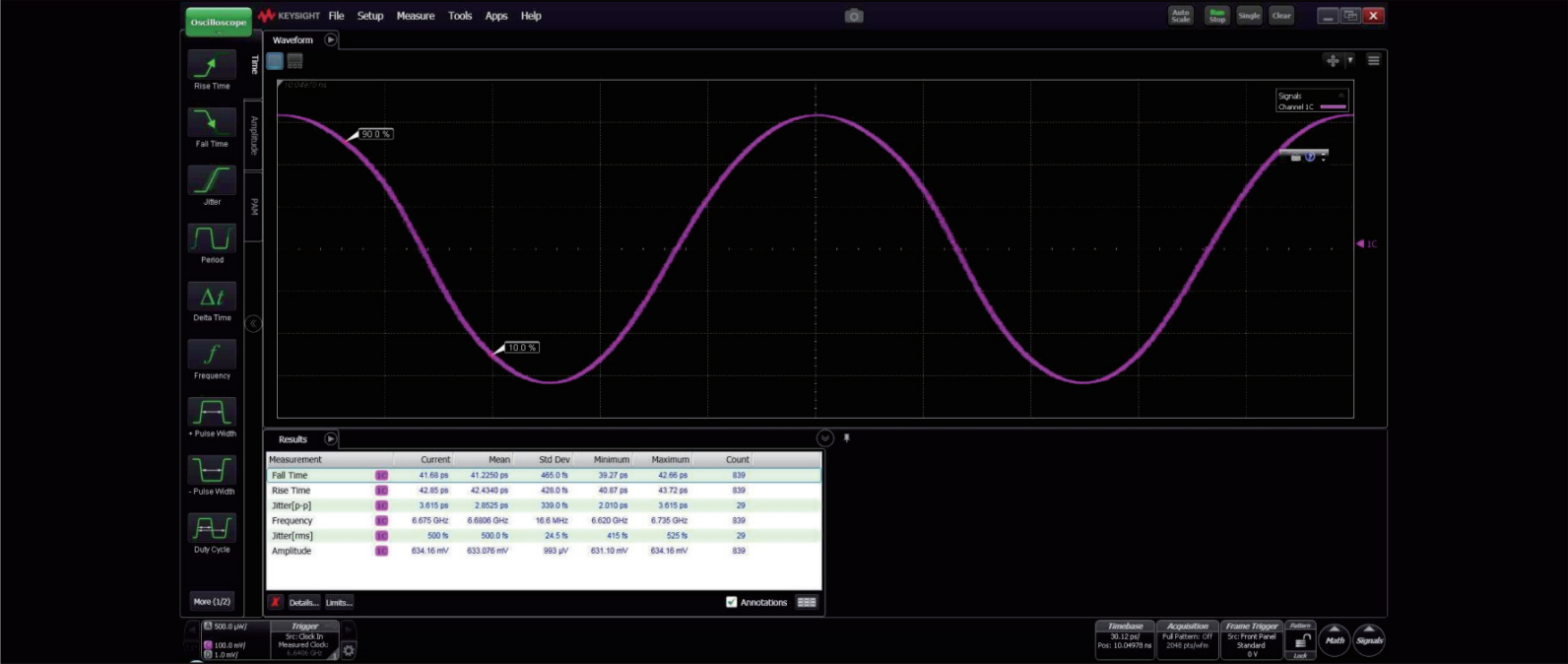Click the pin icon in Results panel

click(846, 438)
